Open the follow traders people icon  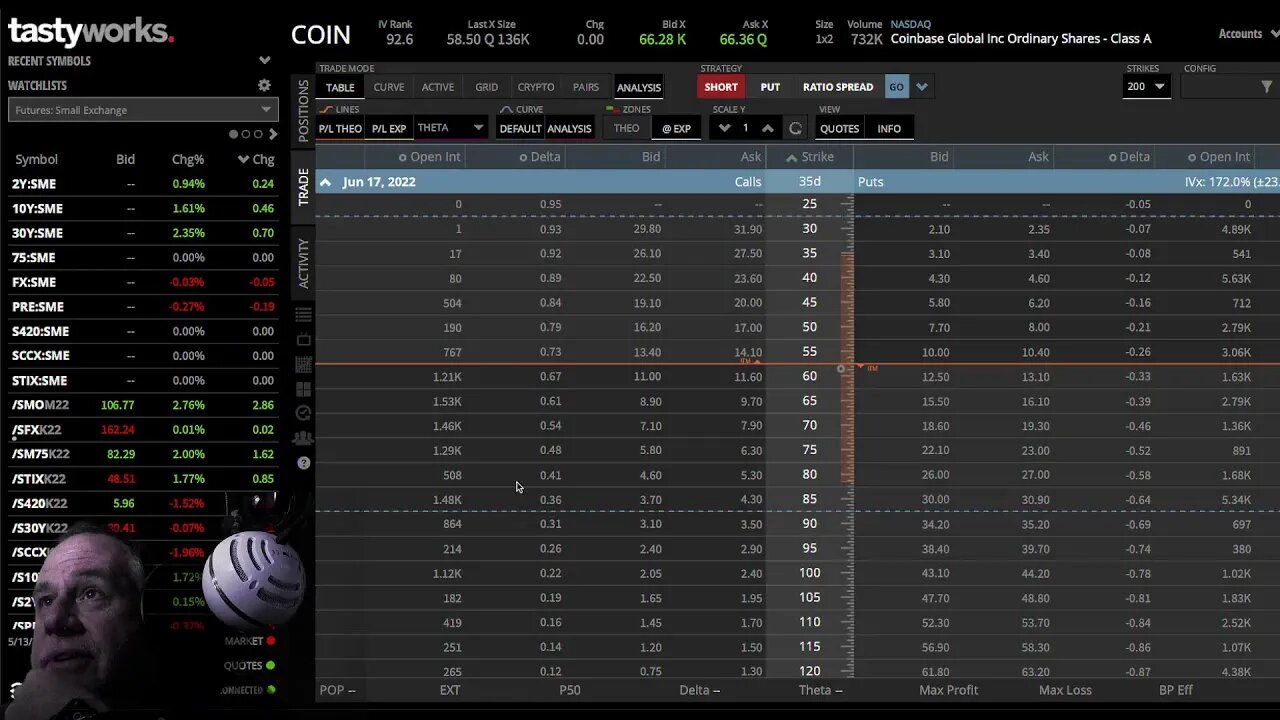click(304, 438)
